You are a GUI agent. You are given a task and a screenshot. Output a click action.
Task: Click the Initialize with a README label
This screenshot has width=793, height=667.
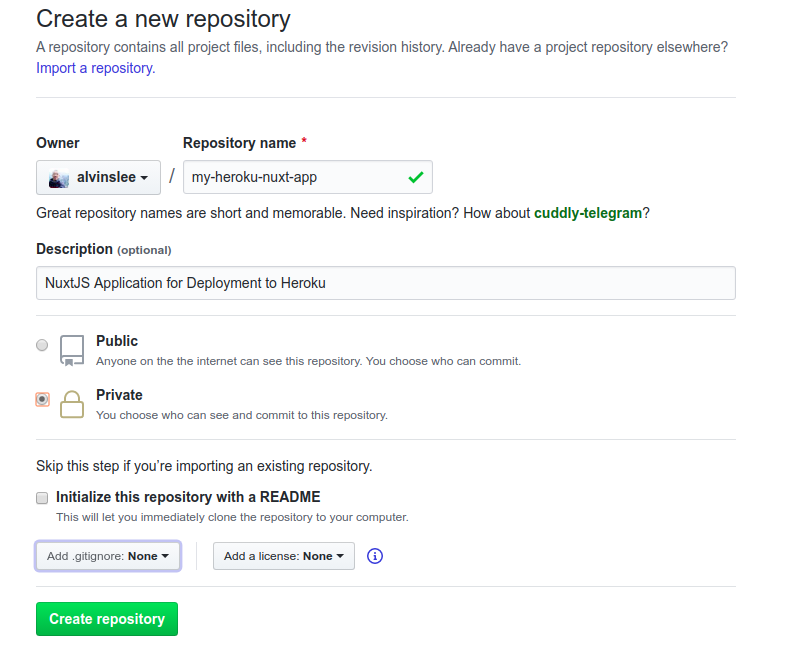(x=188, y=497)
